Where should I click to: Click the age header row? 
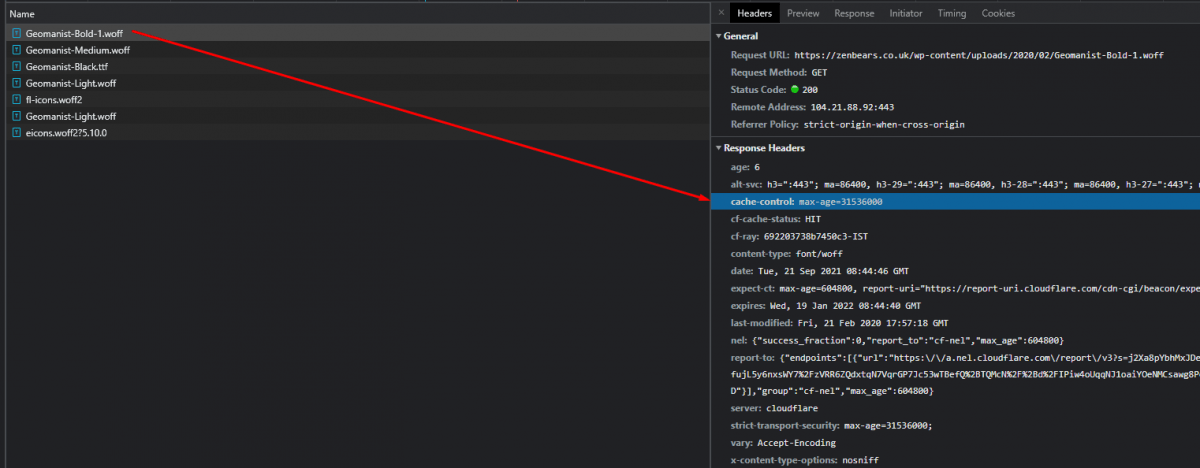(x=955, y=167)
